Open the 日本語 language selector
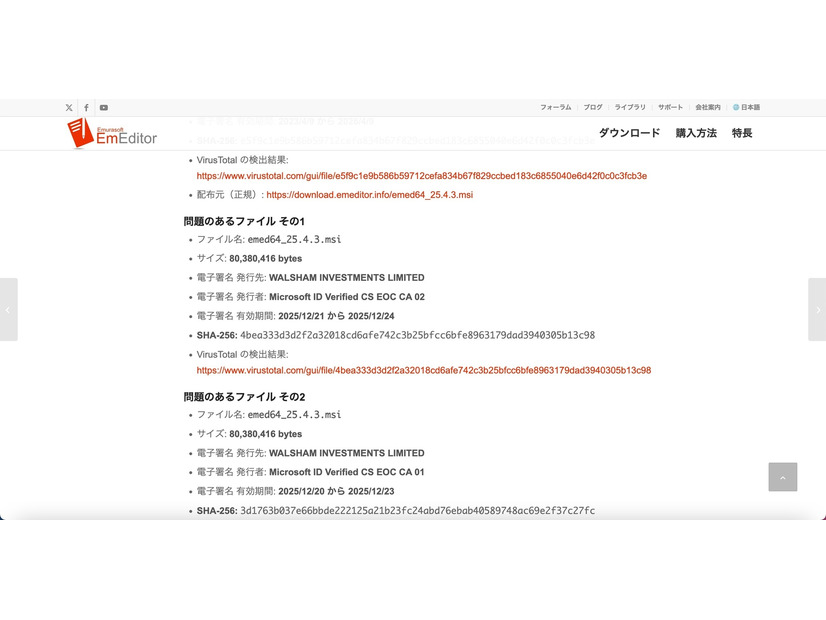Viewport: 826px width, 620px height. point(748,107)
